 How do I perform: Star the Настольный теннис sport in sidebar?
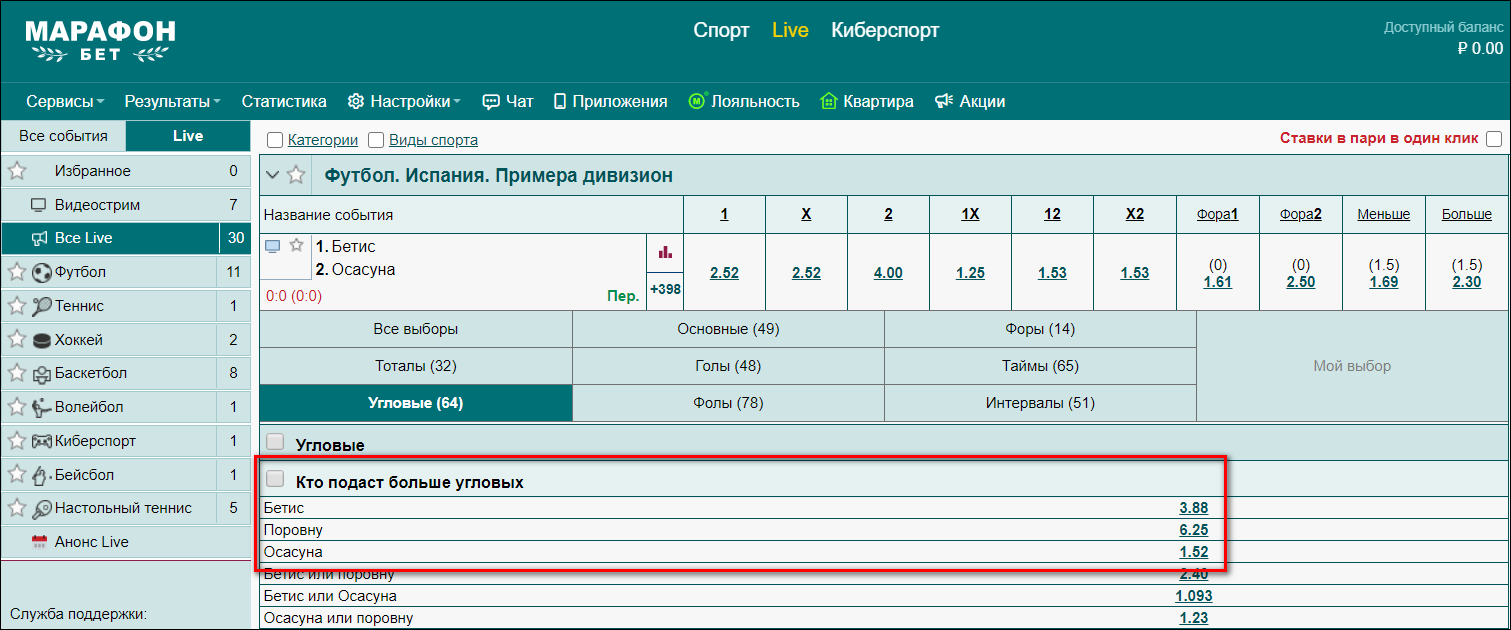click(x=17, y=508)
